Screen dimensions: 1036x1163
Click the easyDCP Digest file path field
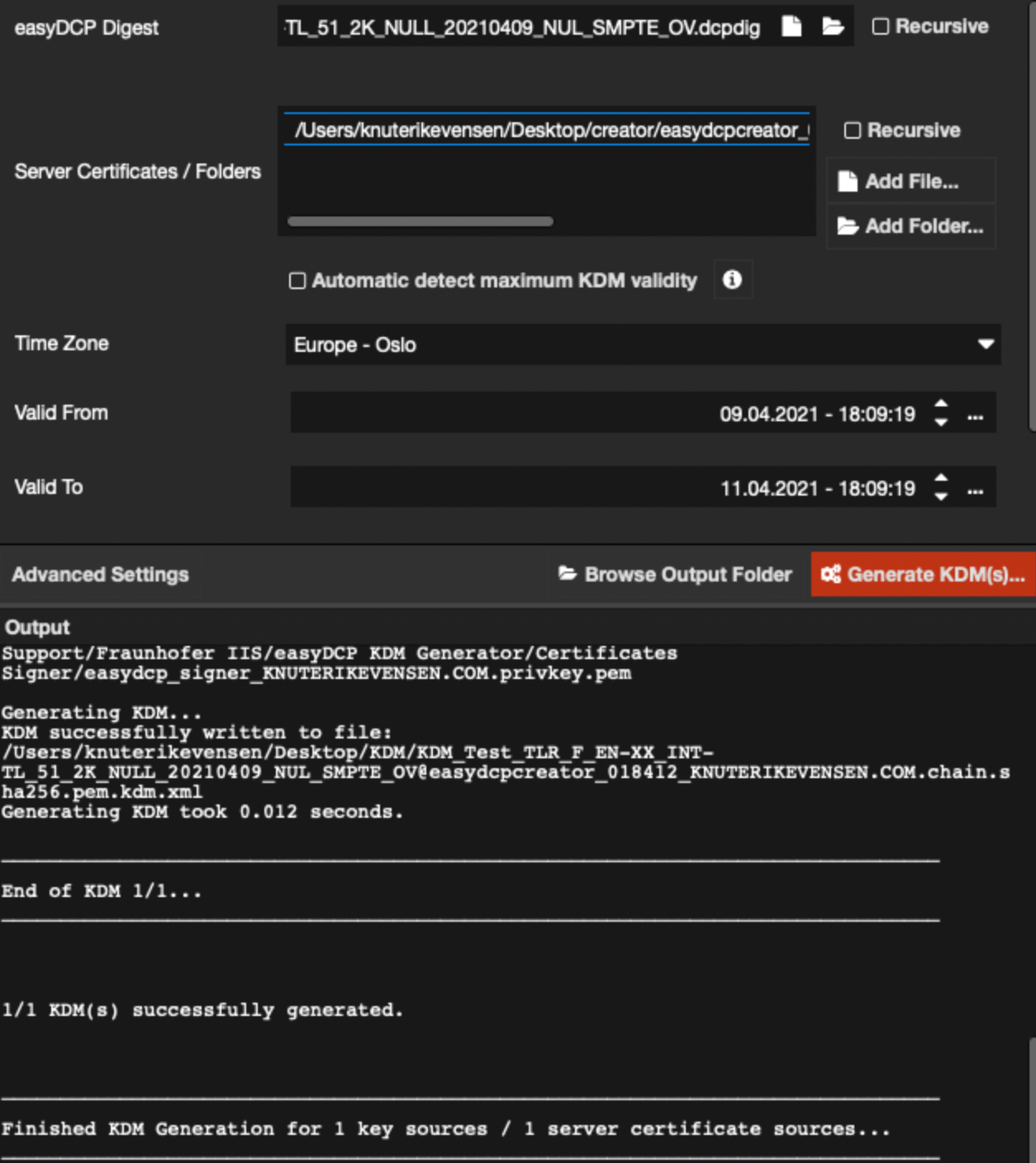[524, 27]
